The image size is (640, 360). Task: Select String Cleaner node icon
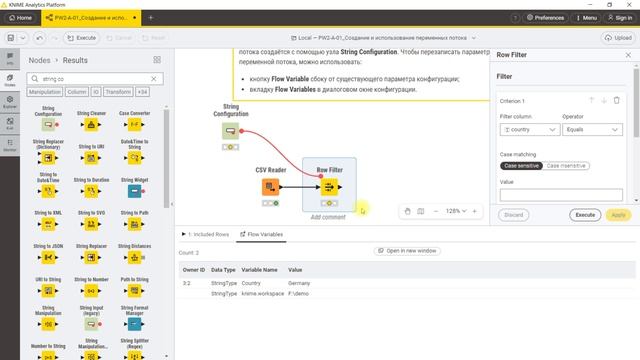tap(91, 124)
